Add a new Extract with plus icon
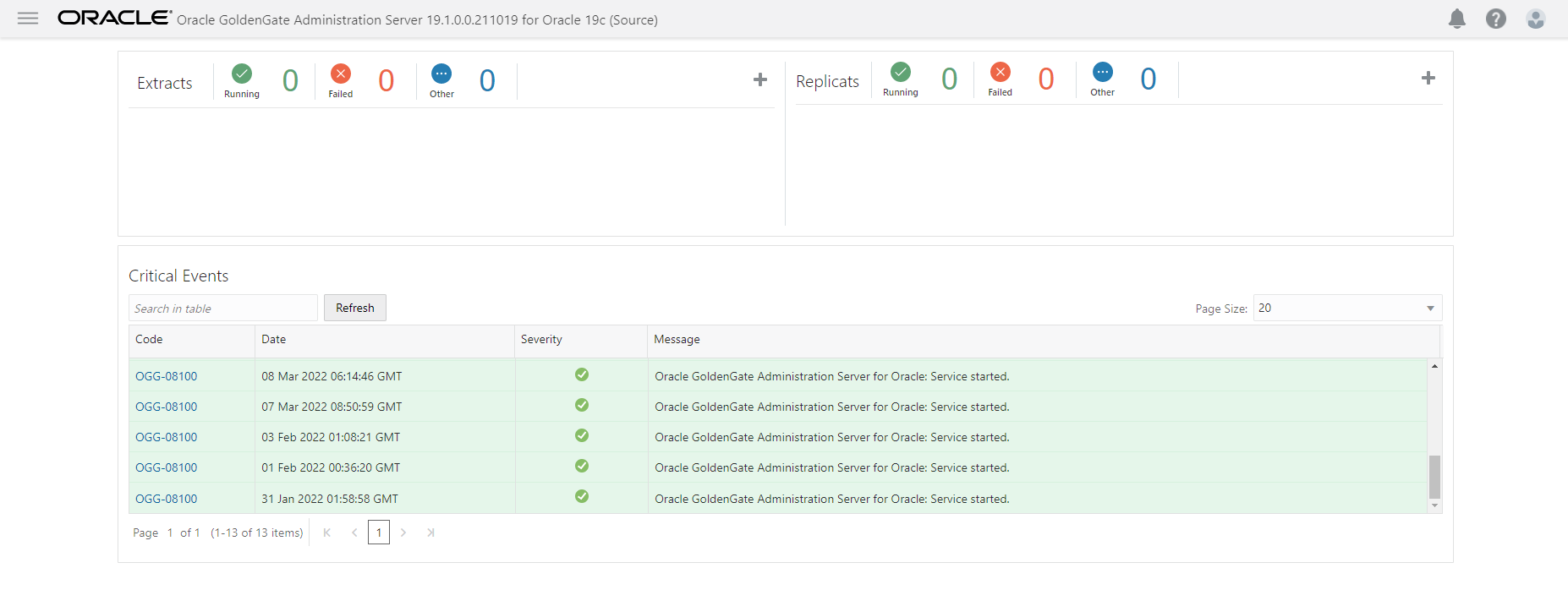Screen dimensions: 1568x590 tap(759, 79)
